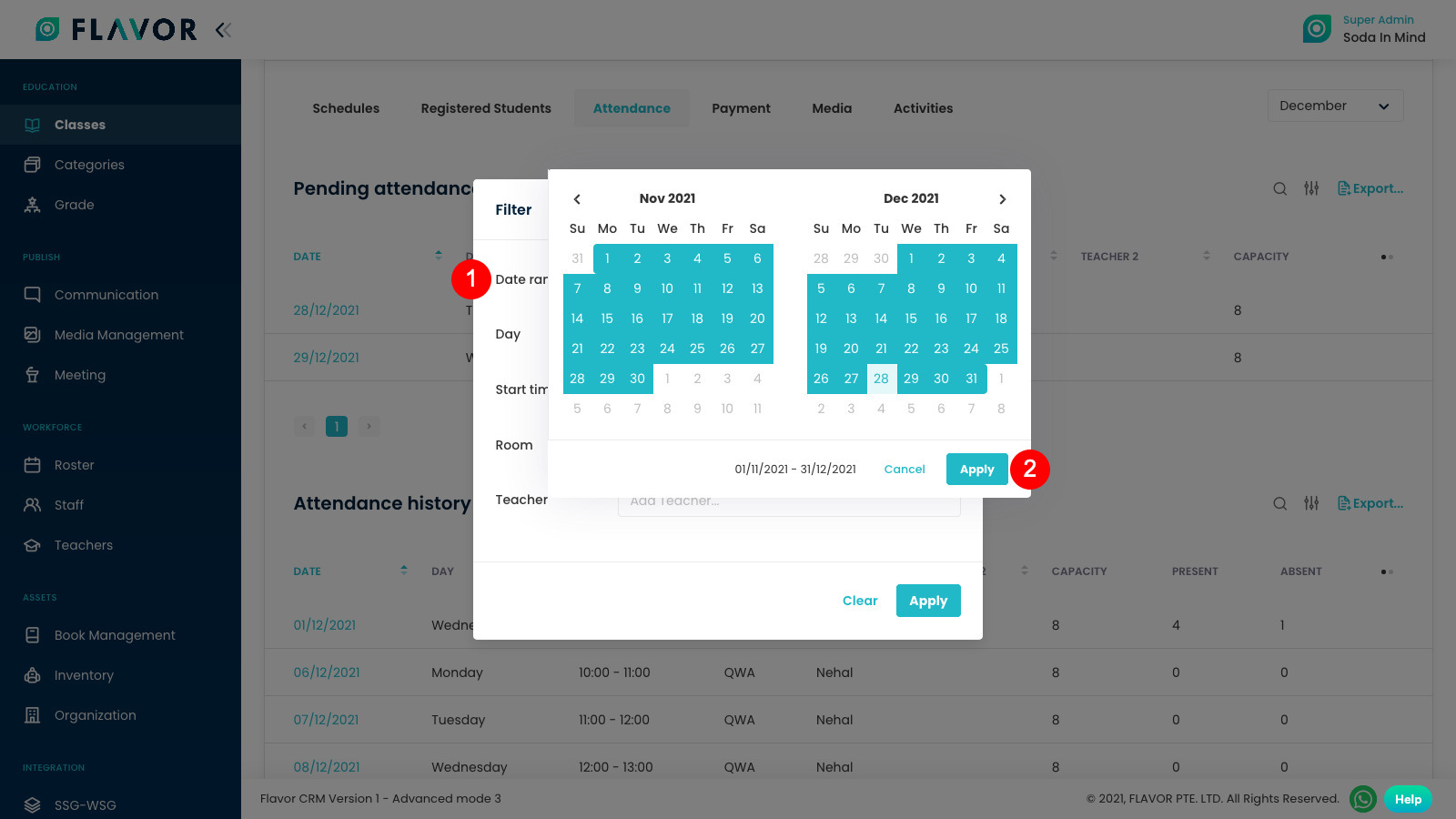Select 28 in Dec 2021 calendar
The image size is (1456, 819).
click(x=881, y=379)
